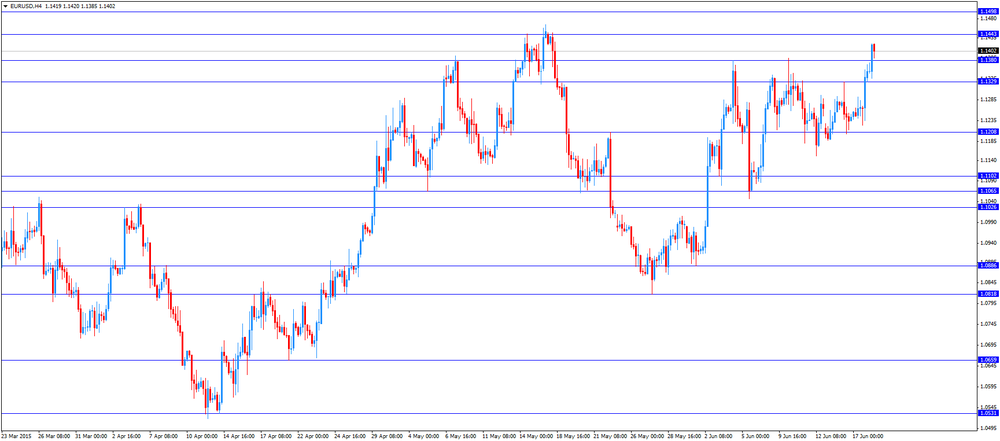Click the 17 Apr 08:00 time label
Screen dimensions: 1000x441
point(275,437)
